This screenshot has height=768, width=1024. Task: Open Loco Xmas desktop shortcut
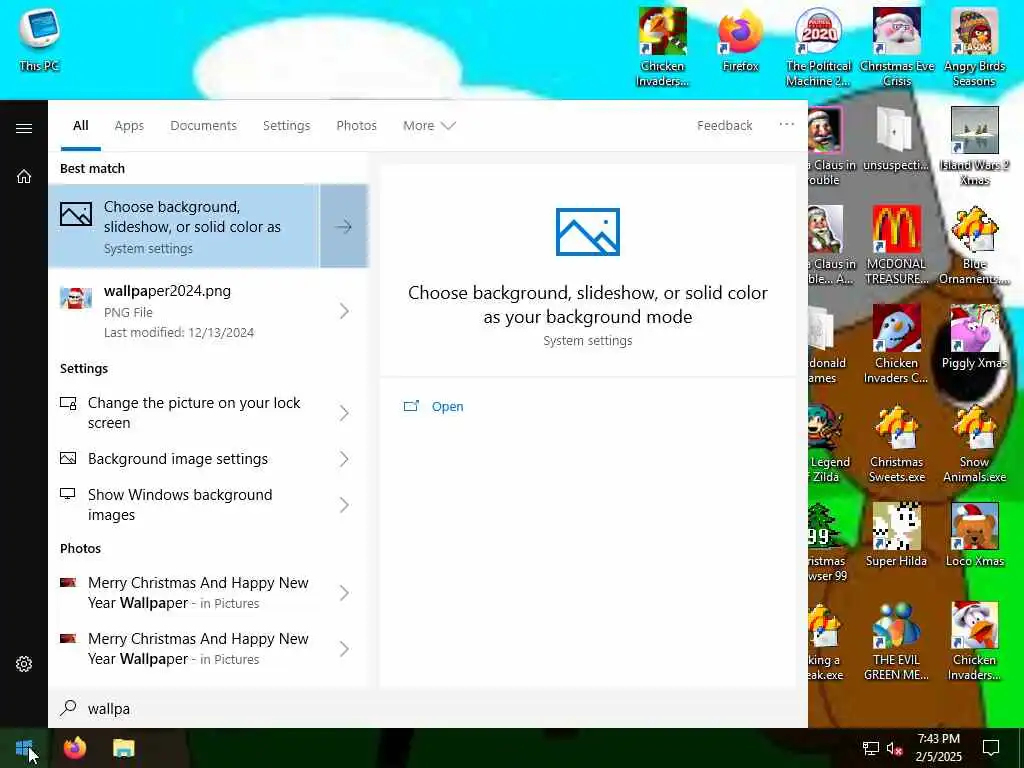point(974,535)
